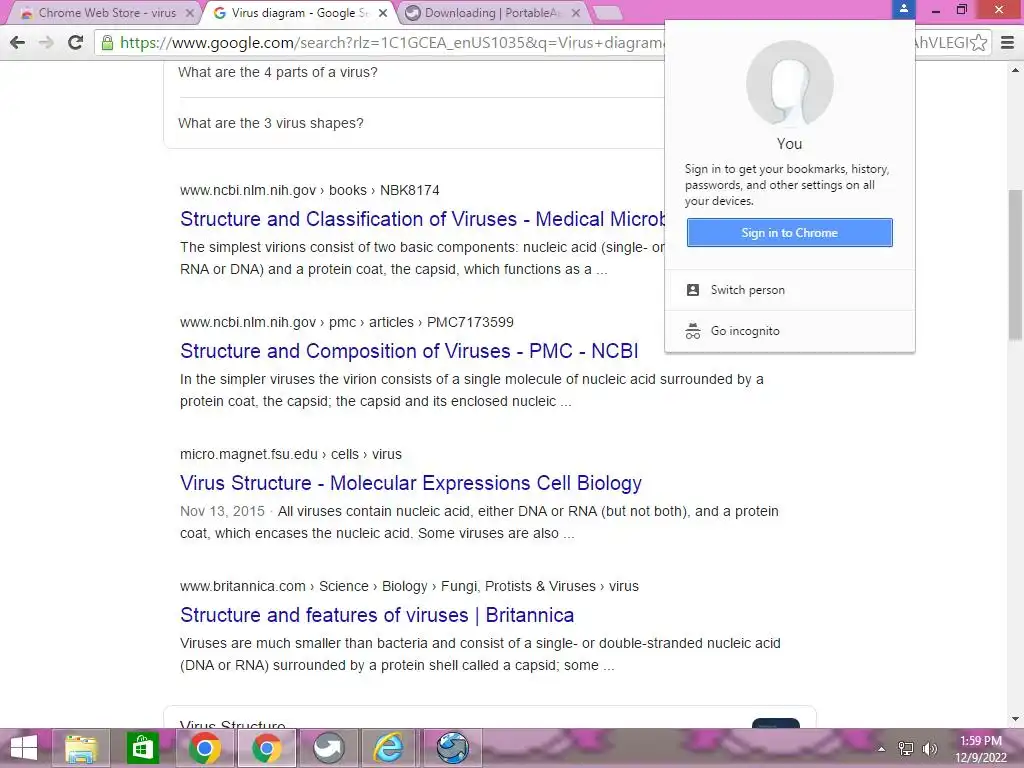
Task: Open second active Chrome taskbar icon
Action: pyautogui.click(x=266, y=748)
